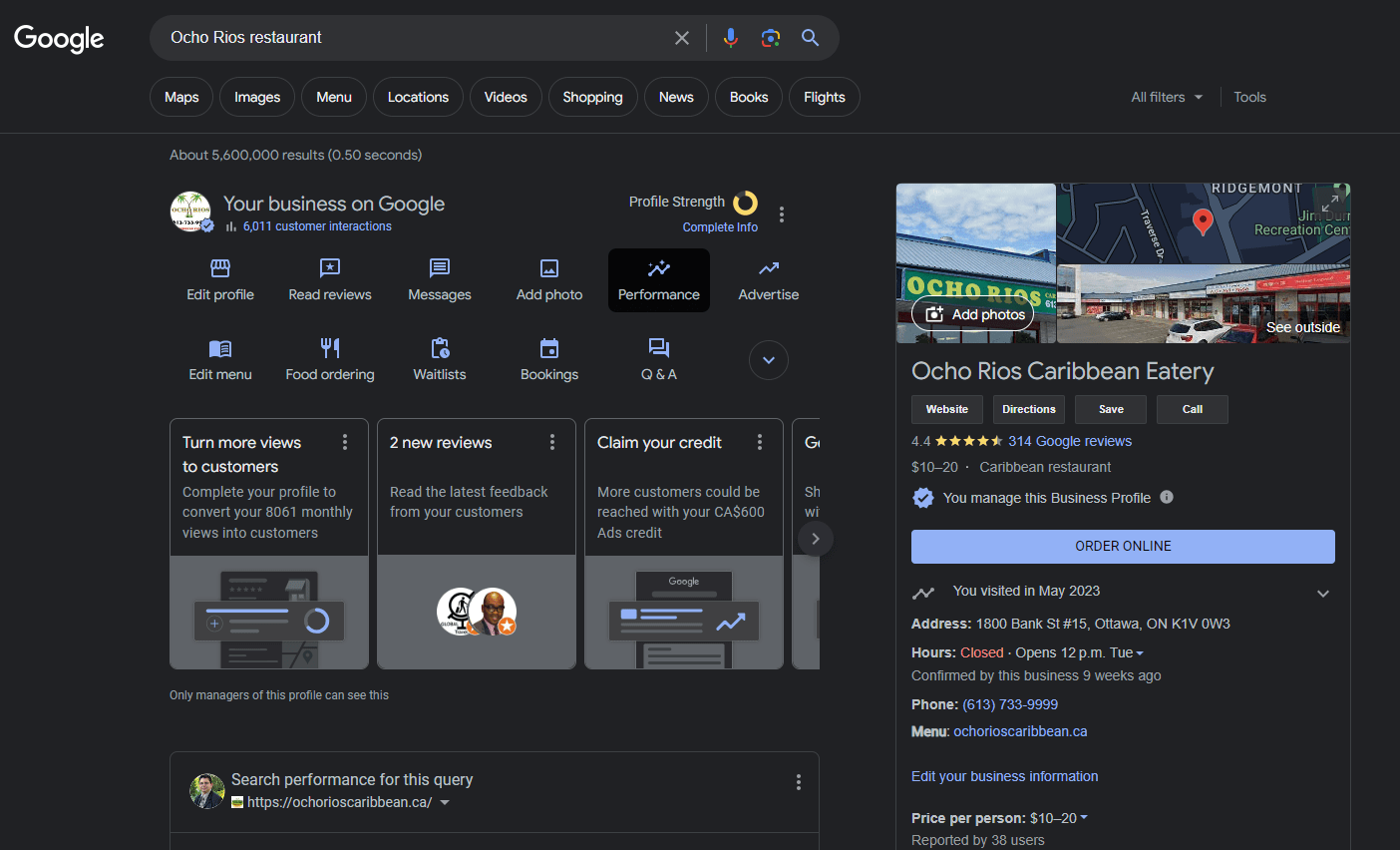Switch to the Images search tab
The width and height of the screenshot is (1400, 850).
[x=257, y=97]
